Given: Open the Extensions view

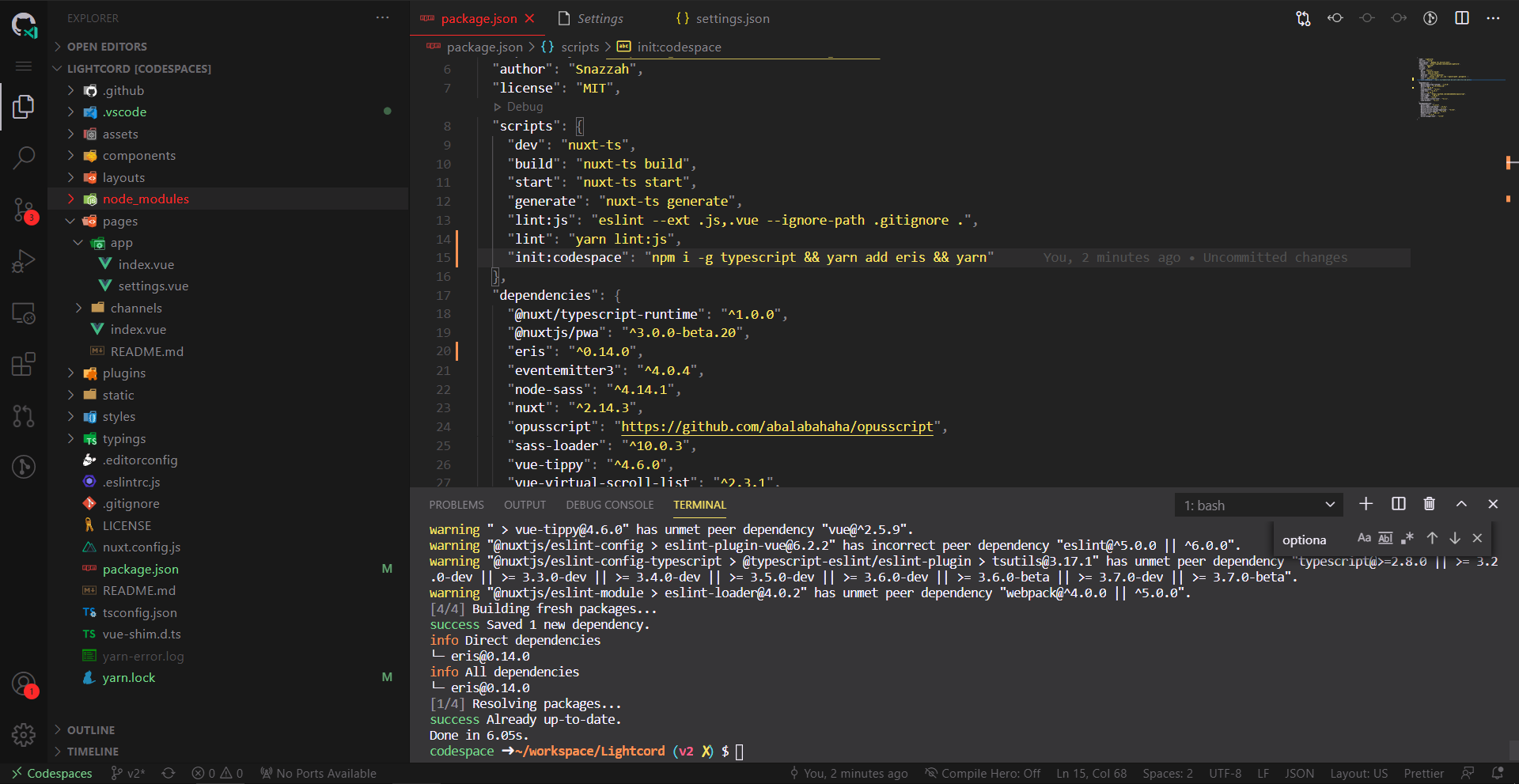Looking at the screenshot, I should [24, 364].
